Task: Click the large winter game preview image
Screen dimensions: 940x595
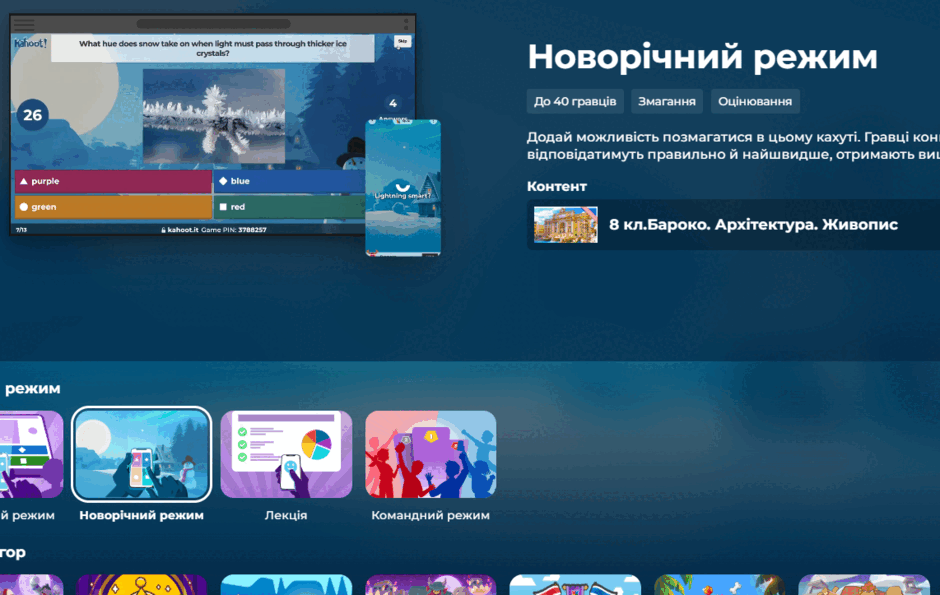Action: 213,125
